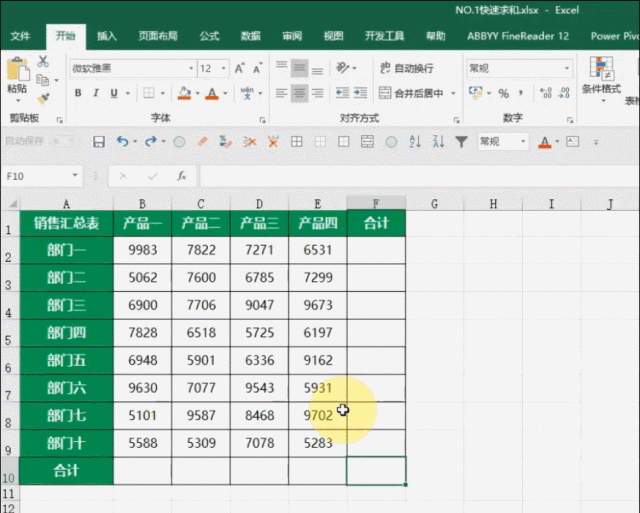Open the 公式 ribbon tab
Image resolution: width=640 pixels, height=513 pixels.
coord(209,37)
